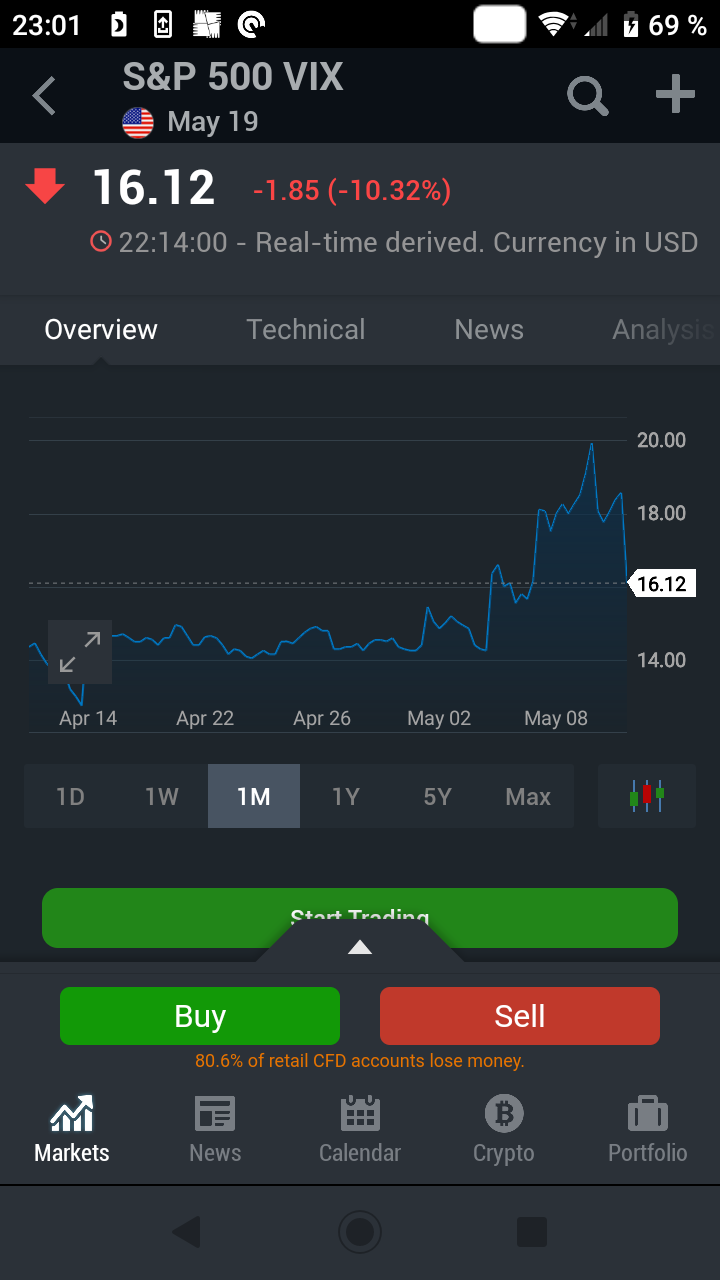Image resolution: width=720 pixels, height=1280 pixels.
Task: Tap the green Buy button
Action: tap(200, 1016)
